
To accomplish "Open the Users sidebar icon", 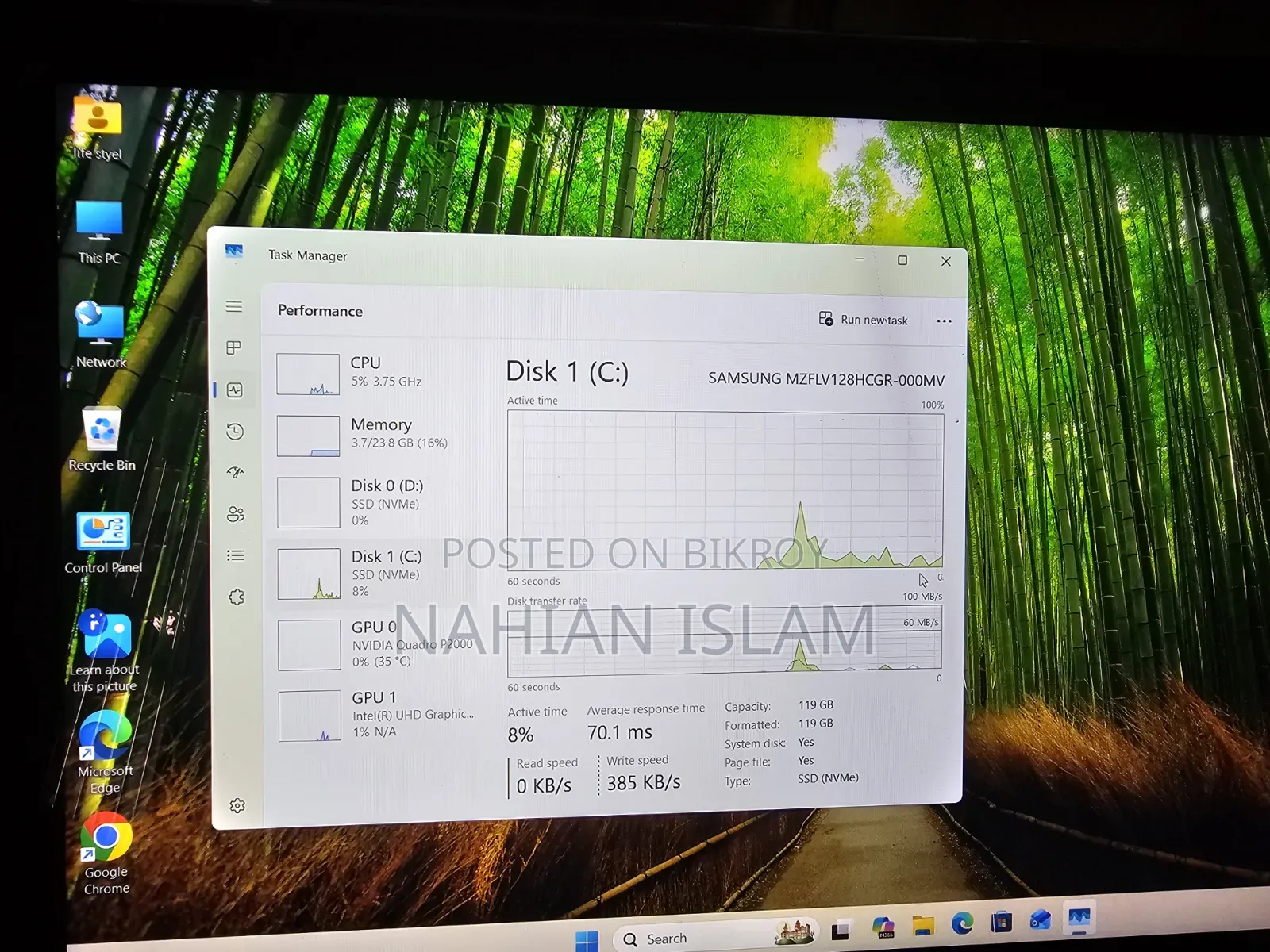I will coord(236,514).
